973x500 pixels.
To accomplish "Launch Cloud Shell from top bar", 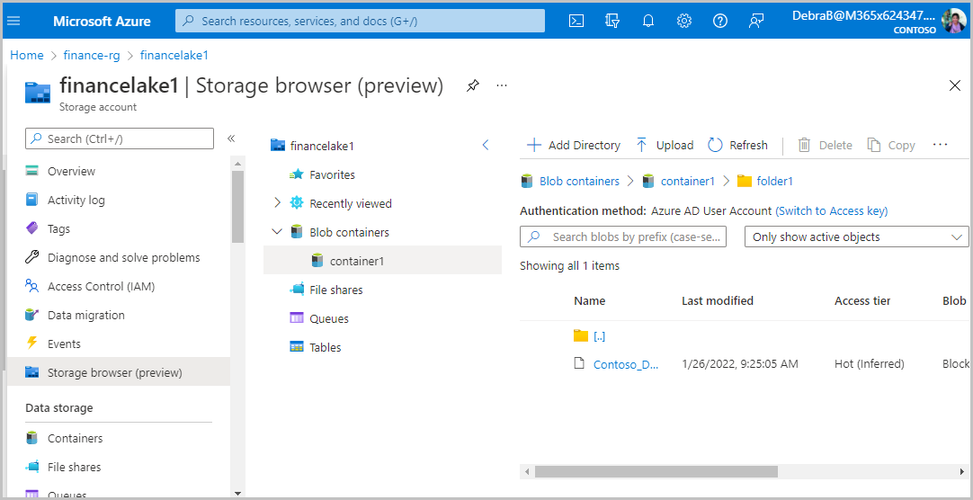I will (x=576, y=20).
